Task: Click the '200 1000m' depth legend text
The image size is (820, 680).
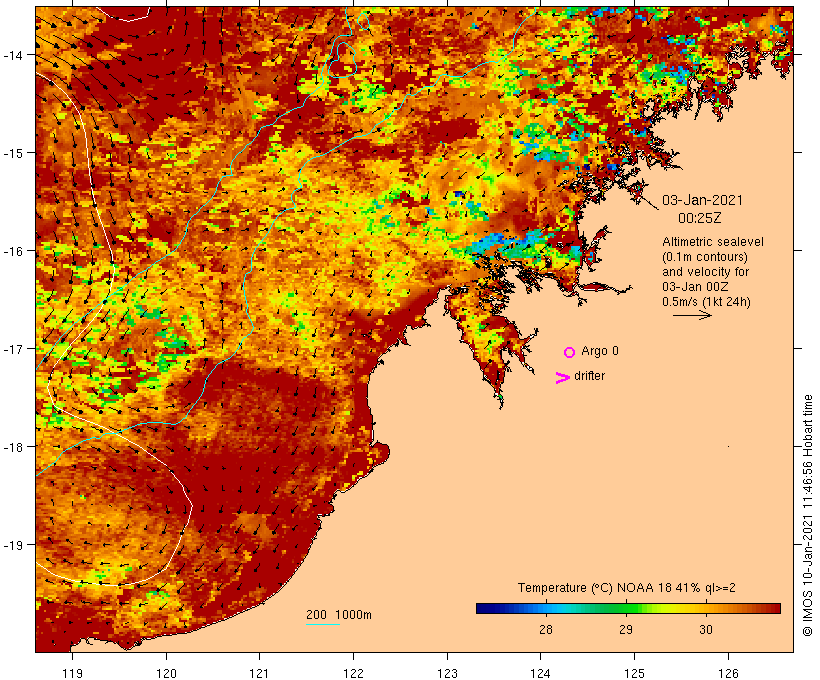Action: tap(339, 615)
